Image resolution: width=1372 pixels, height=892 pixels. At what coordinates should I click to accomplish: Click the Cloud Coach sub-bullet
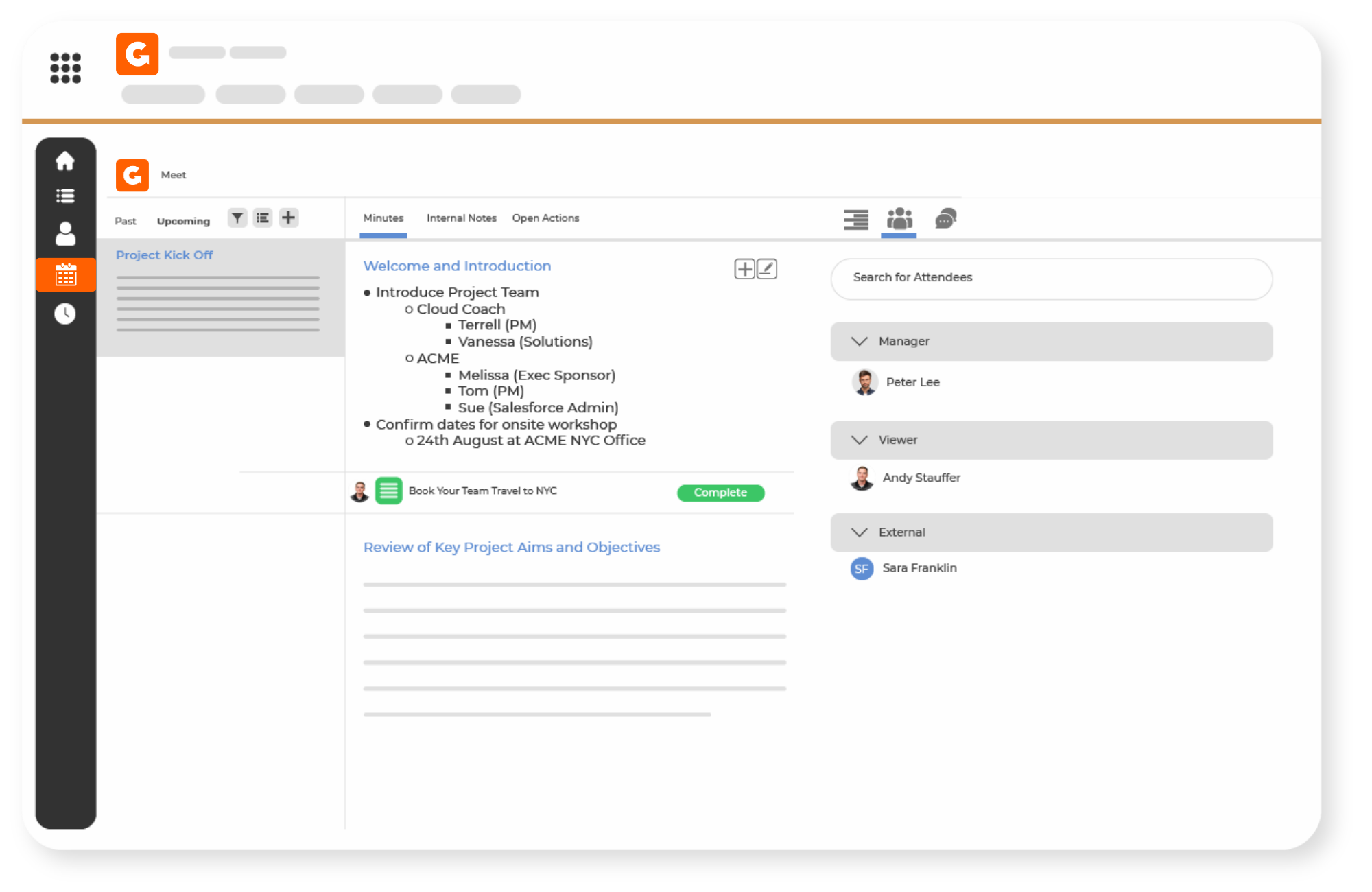[461, 309]
